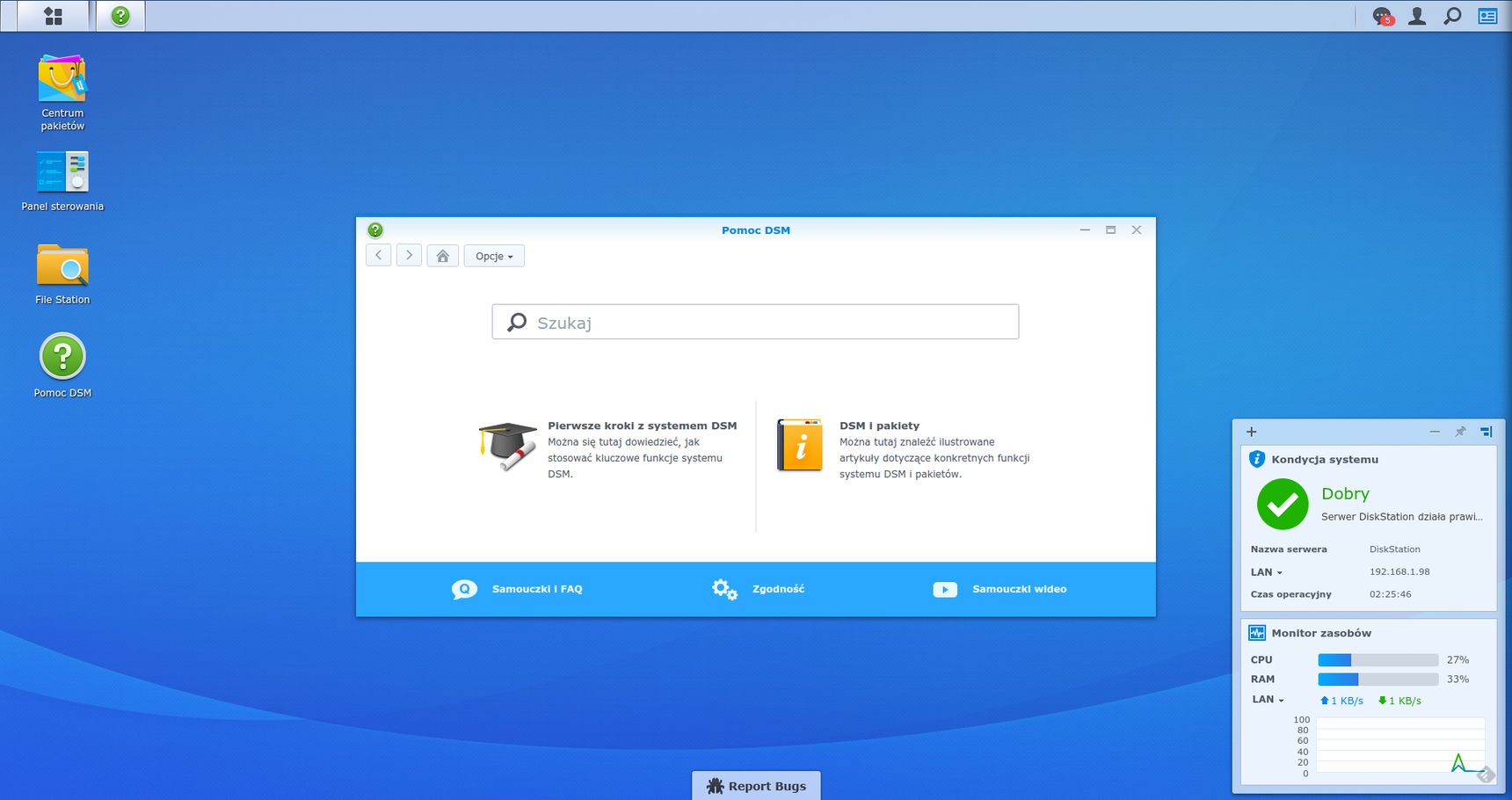The image size is (1512, 800).
Task: Expand LAN dropdown in Monitor zasobów
Action: 1268,700
